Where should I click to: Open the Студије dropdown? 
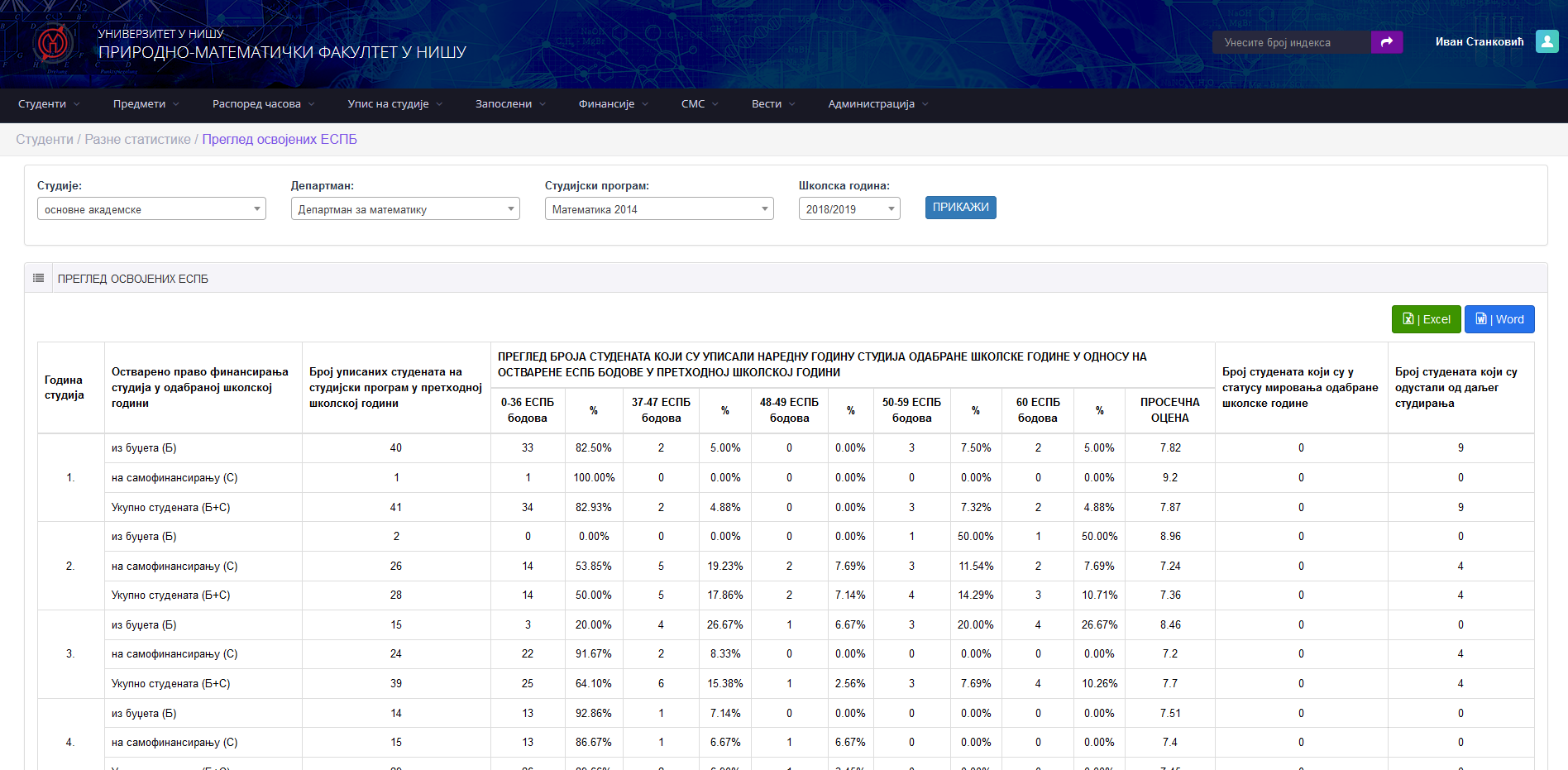tap(151, 209)
